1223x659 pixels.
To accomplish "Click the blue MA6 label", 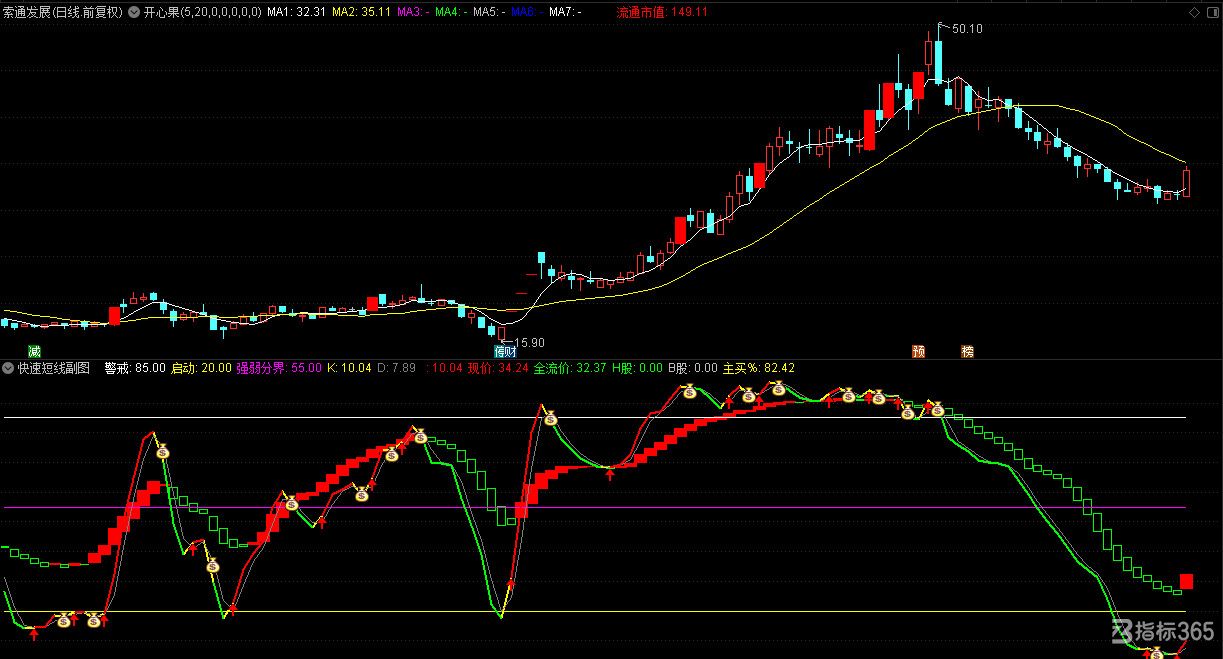I will pyautogui.click(x=527, y=12).
